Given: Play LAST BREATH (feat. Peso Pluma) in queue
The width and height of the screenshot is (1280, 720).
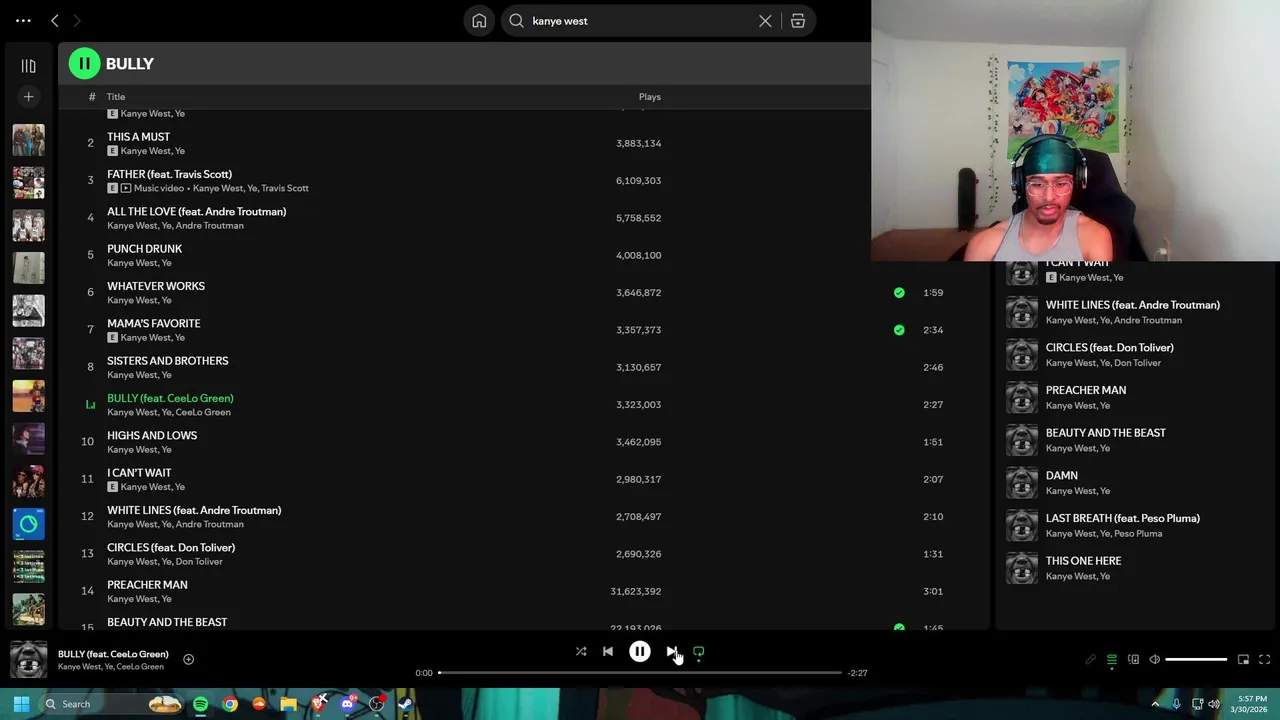Looking at the screenshot, I should point(1122,518).
